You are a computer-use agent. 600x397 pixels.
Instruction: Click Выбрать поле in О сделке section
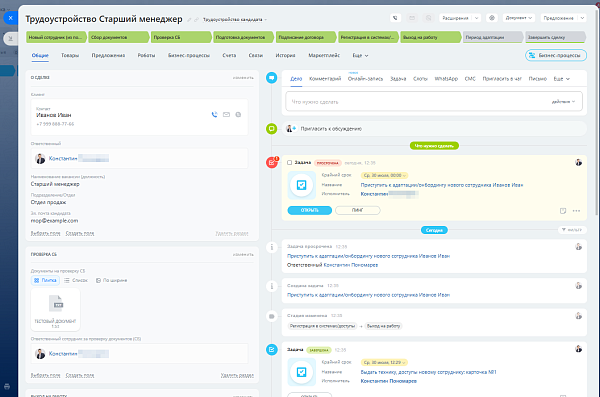point(46,233)
